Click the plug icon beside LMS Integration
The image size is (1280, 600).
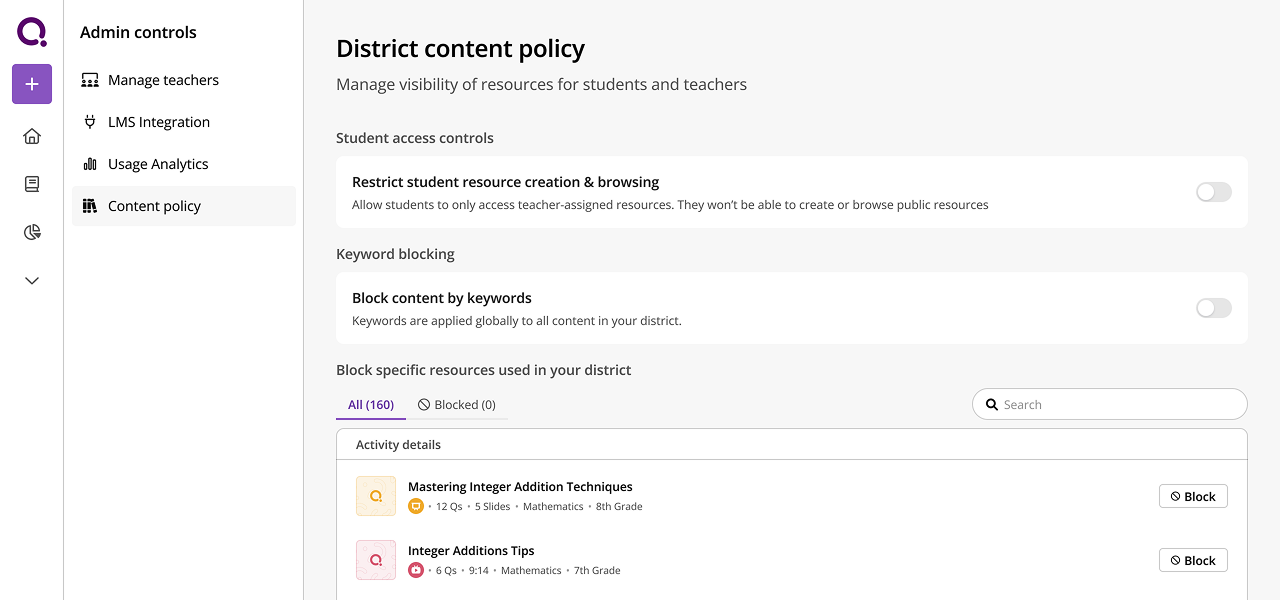(89, 122)
